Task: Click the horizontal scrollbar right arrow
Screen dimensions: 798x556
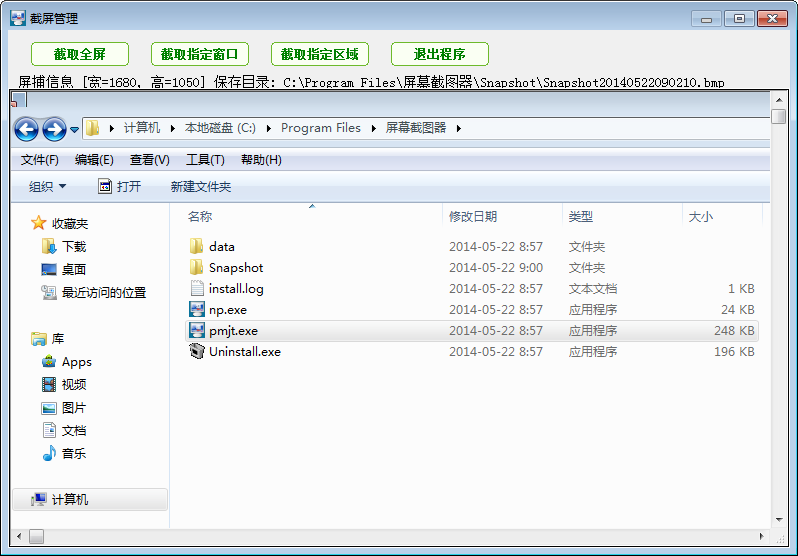Action: (762, 536)
